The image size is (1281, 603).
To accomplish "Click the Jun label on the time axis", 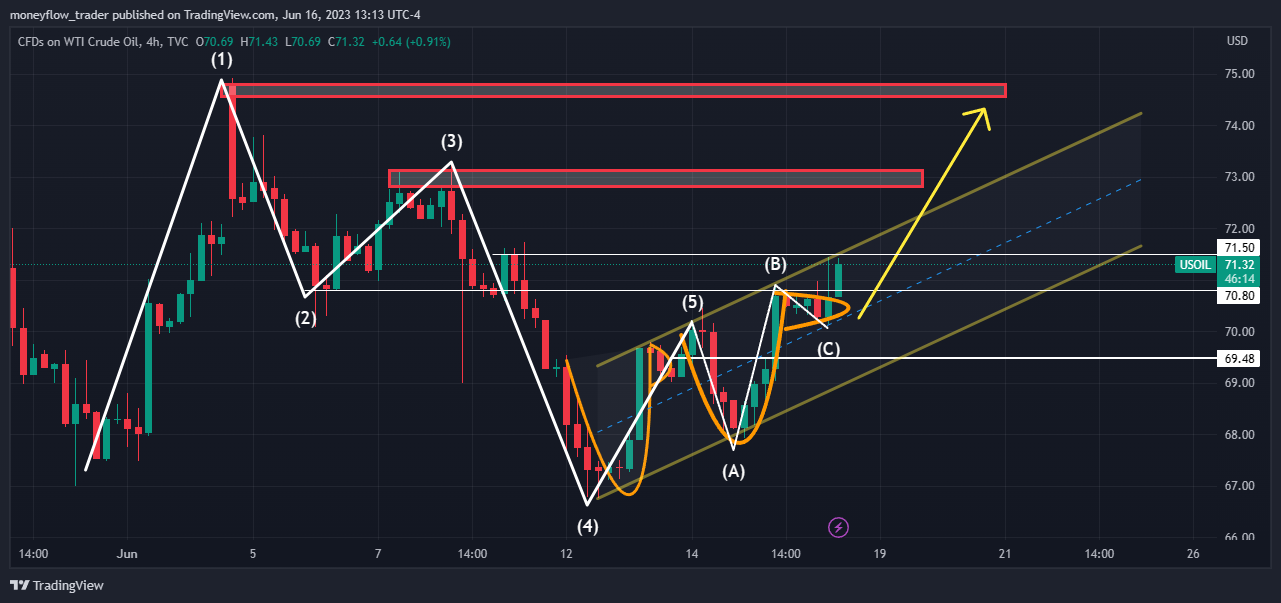I will pos(127,553).
